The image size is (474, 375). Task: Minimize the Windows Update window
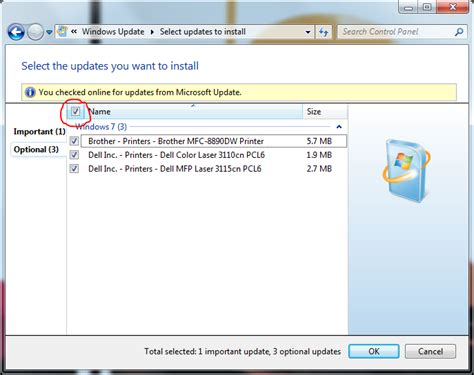click(x=409, y=7)
